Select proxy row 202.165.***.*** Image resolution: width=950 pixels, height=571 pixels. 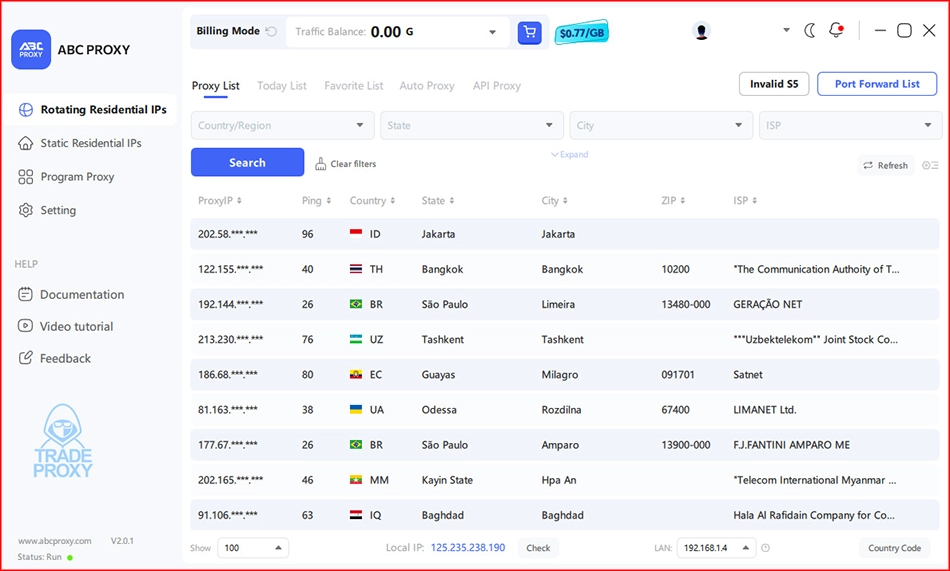coord(565,480)
